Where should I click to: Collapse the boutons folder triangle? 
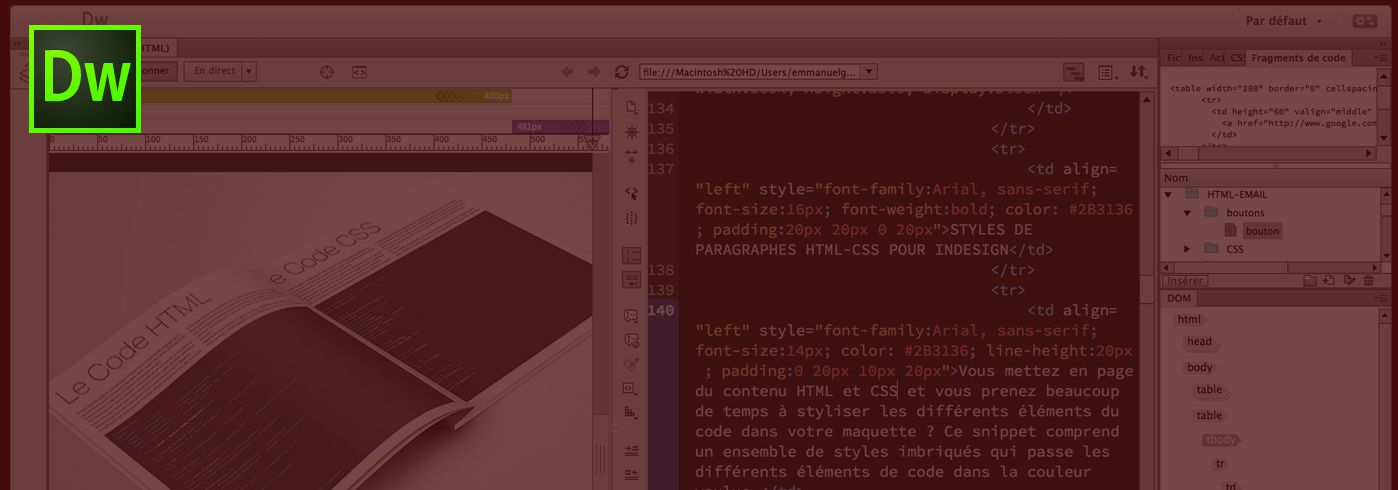click(x=1188, y=213)
